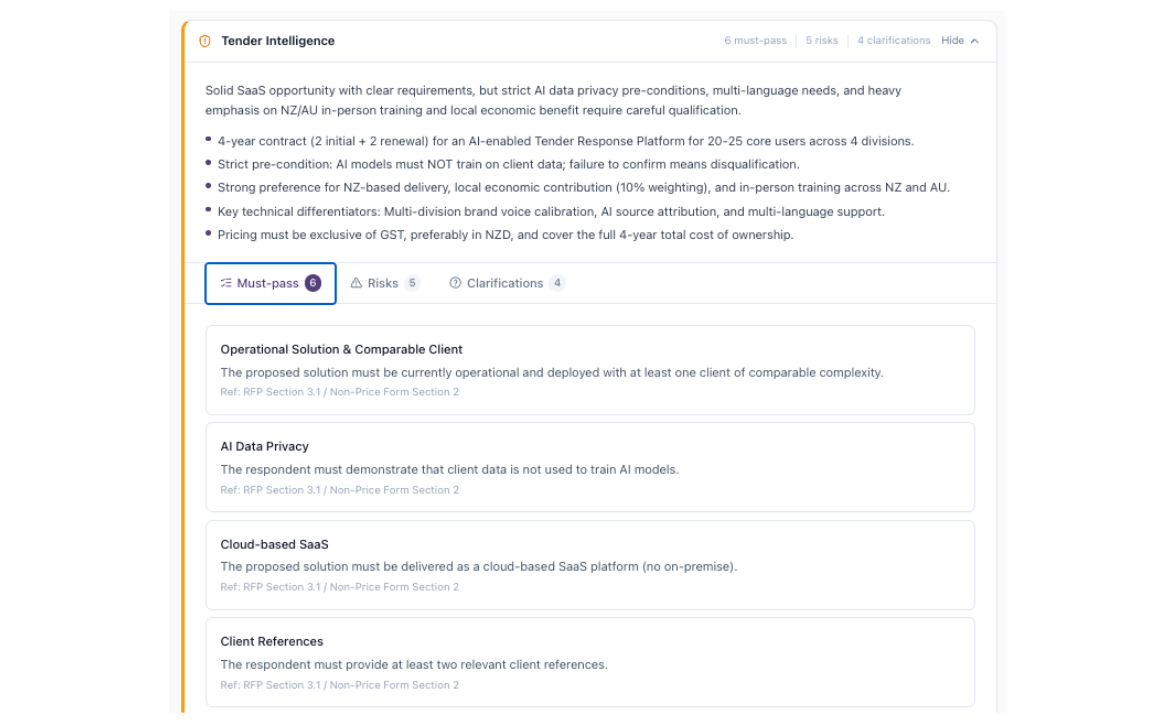Collapse panel with the chevron up arrow
This screenshot has height=724, width=1174.
[975, 41]
